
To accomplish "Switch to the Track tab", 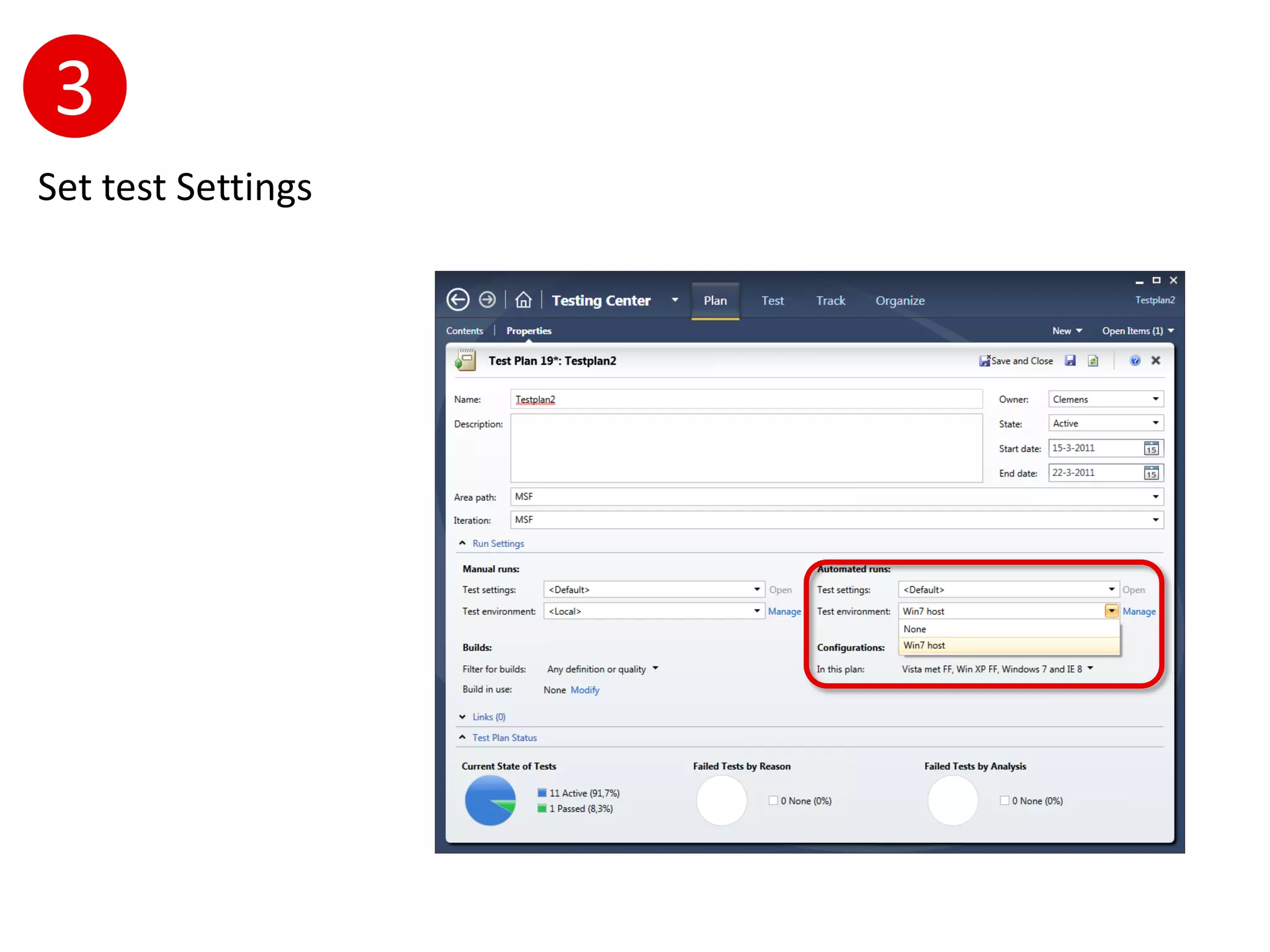I will (x=830, y=301).
